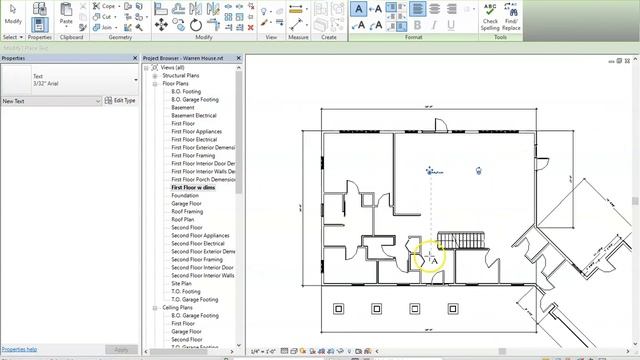Collapse the Floor Plans node
This screenshot has width=640, height=360.
click(155, 84)
